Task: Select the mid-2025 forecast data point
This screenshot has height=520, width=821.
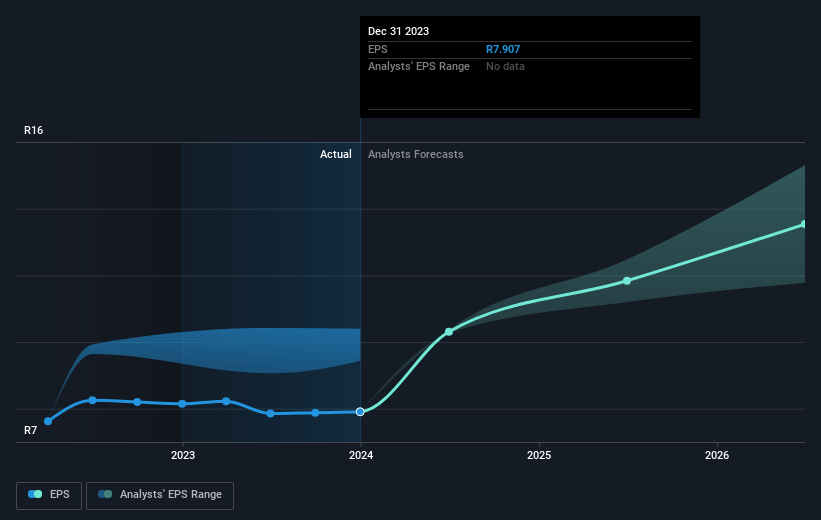Action: pos(627,281)
